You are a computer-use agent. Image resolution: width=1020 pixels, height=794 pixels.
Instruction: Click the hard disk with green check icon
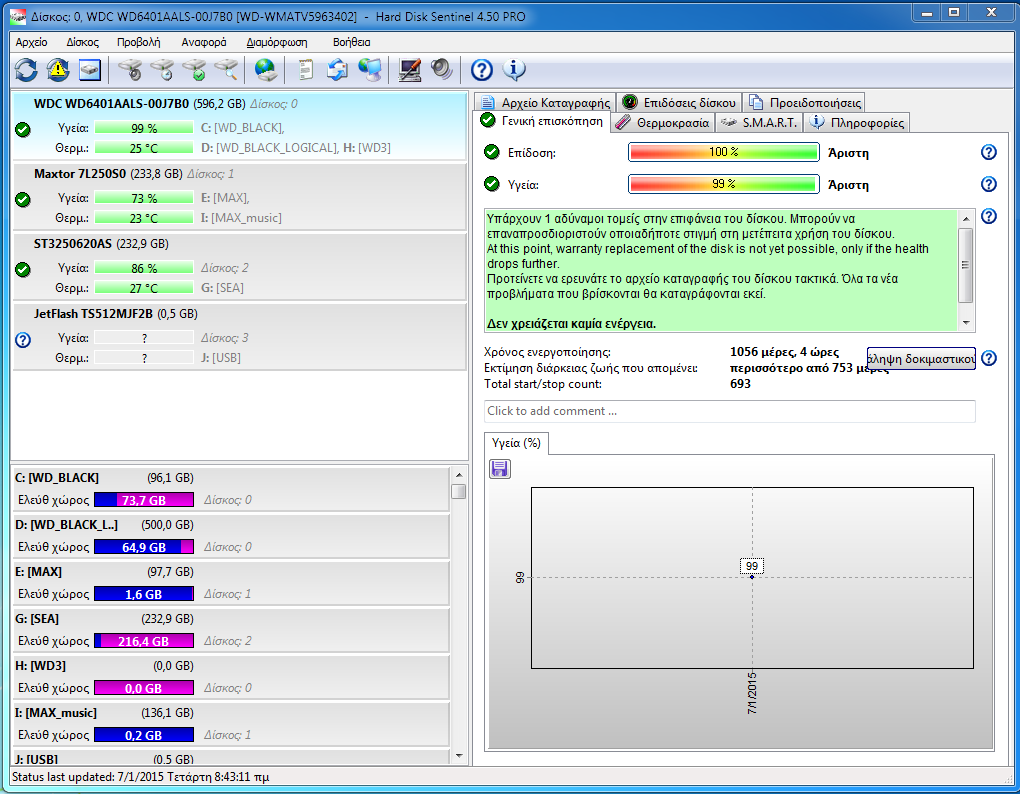click(x=194, y=70)
